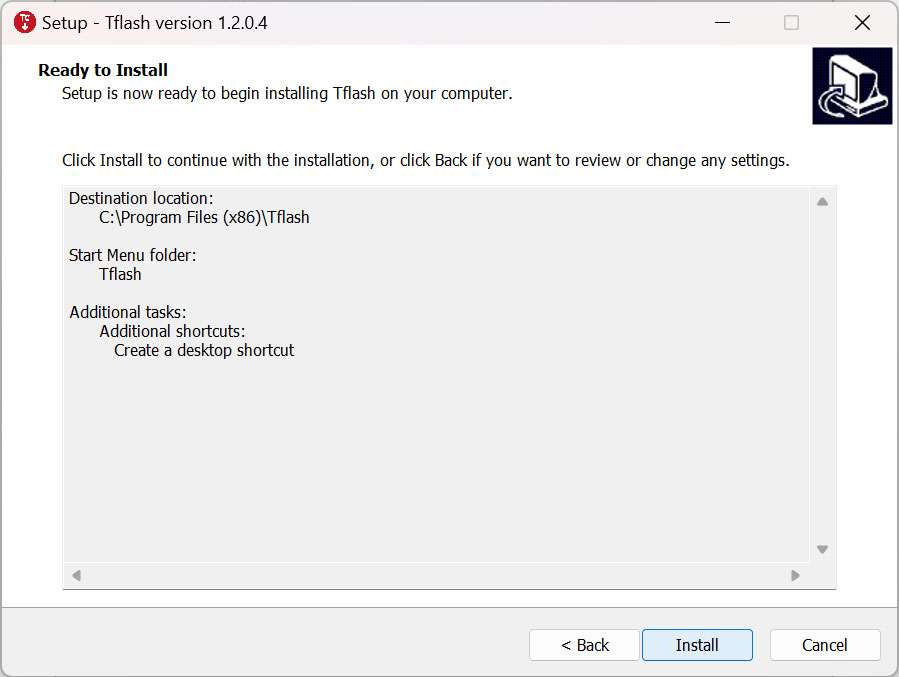Click the 'Setup - Tflash version 1.2.0.4' title
Image resolution: width=899 pixels, height=677 pixels.
pyautogui.click(x=155, y=23)
